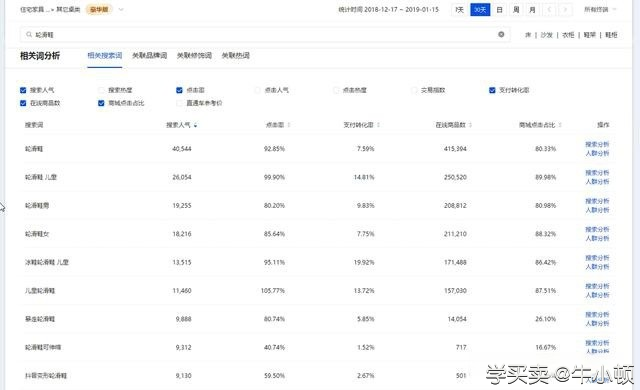Click inside the keyword search input field
Screen dimensions: 640x390
point(264,35)
